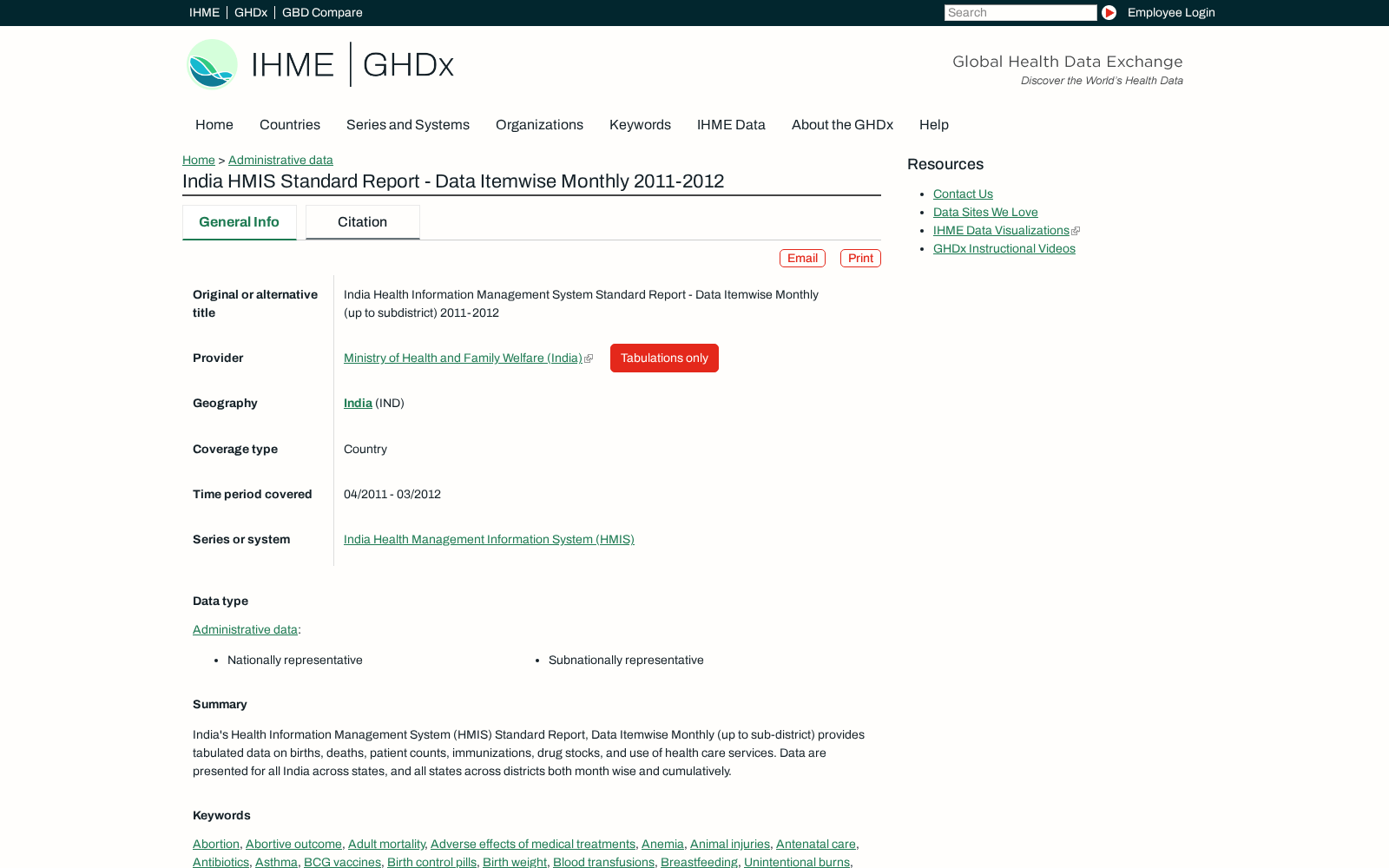
Task: Click Adverse effects of medical treatments keyword
Action: 533,844
